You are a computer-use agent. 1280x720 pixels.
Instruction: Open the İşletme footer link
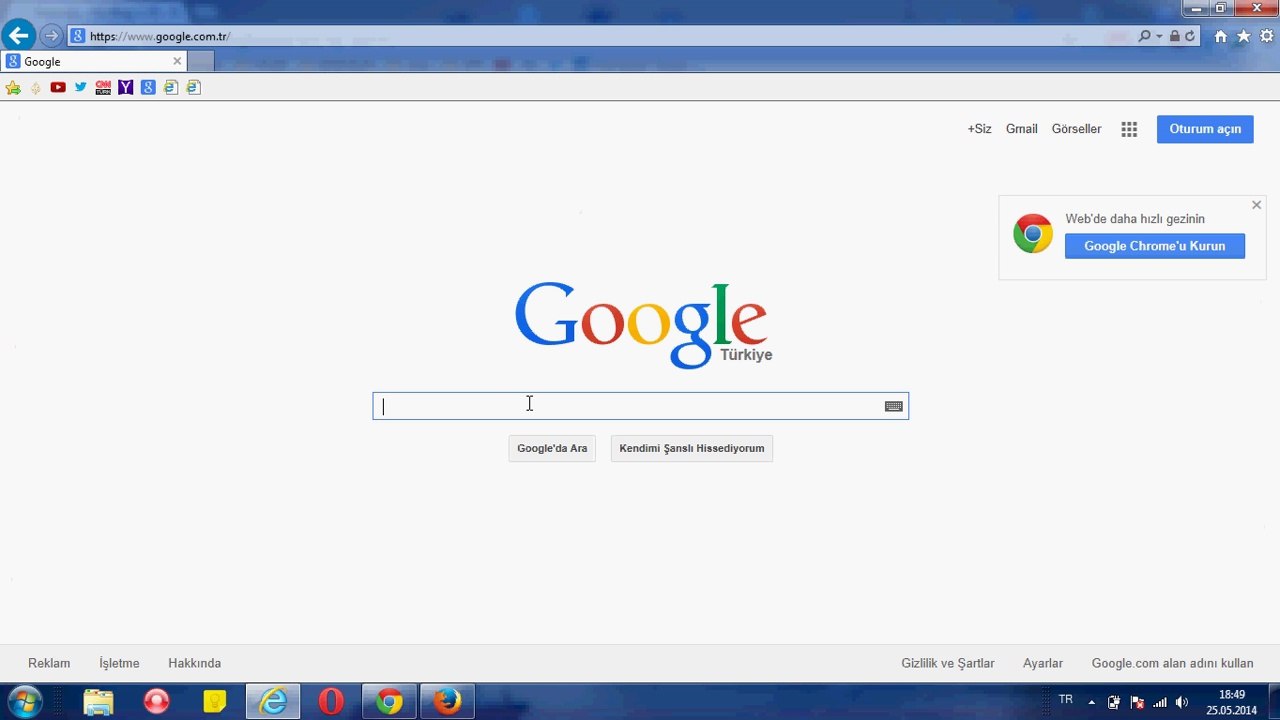tap(119, 663)
